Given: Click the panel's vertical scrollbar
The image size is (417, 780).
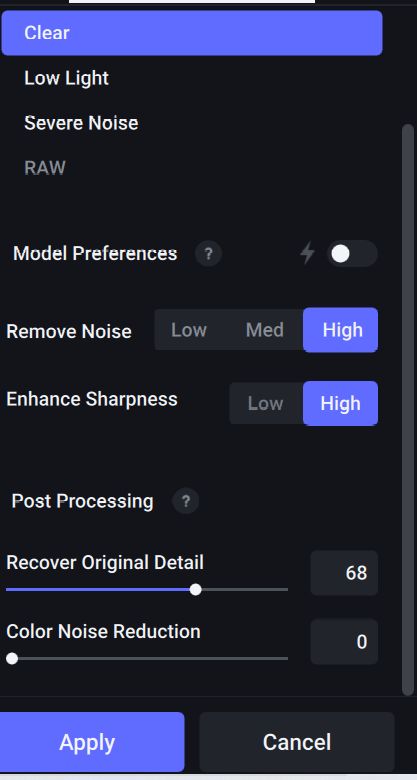Looking at the screenshot, I should [x=408, y=409].
